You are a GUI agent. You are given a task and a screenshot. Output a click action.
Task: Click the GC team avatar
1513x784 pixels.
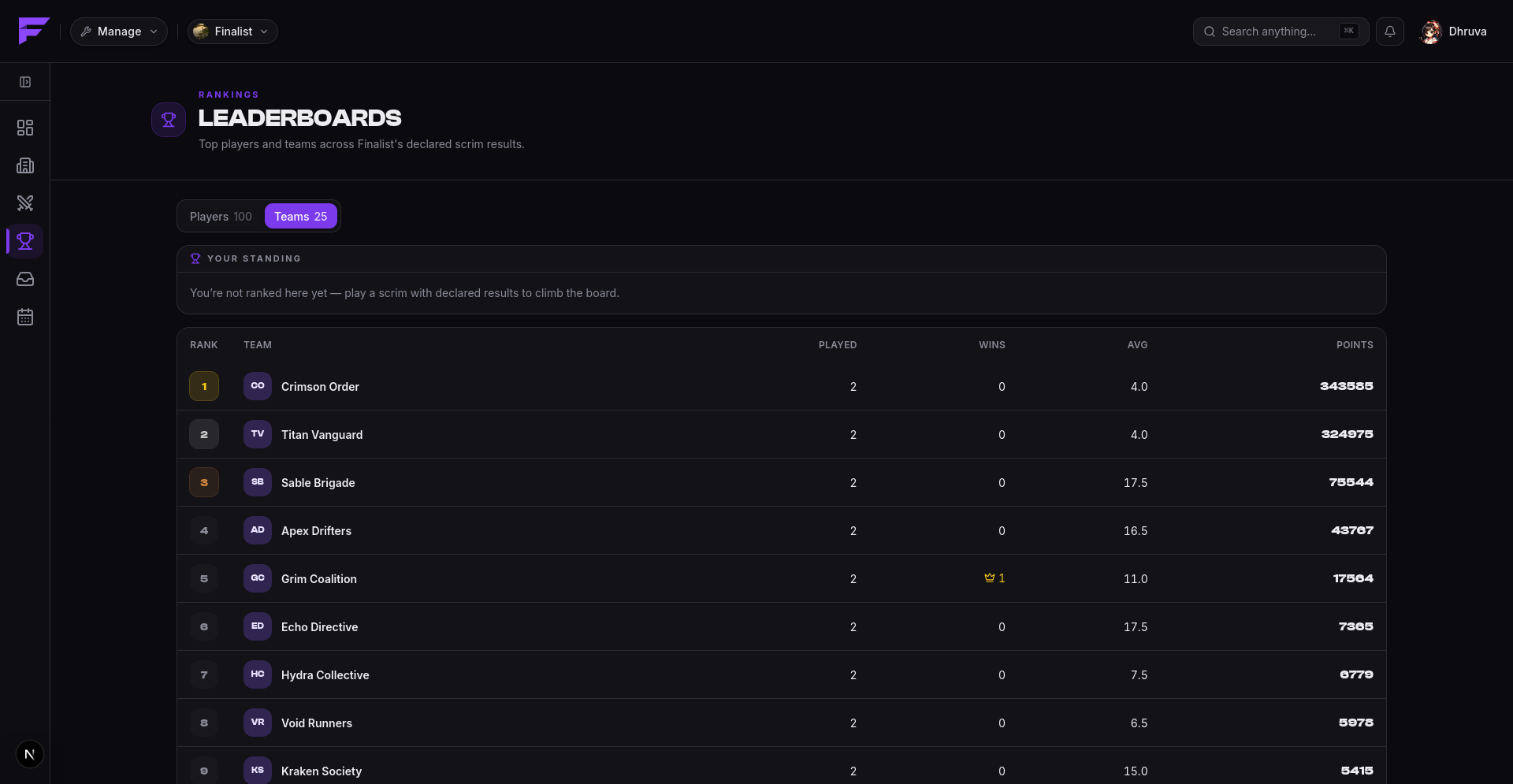[x=258, y=578]
